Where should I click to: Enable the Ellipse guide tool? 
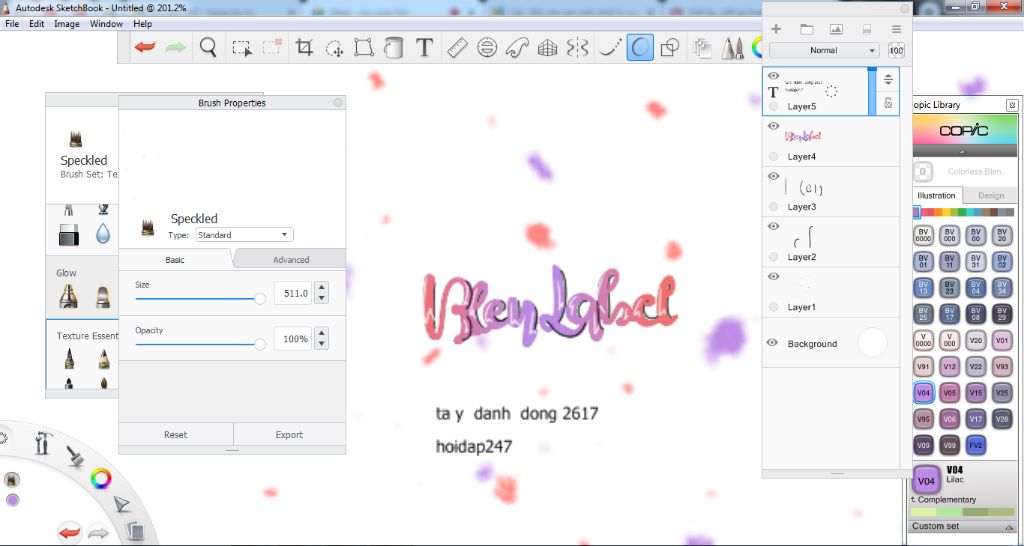point(487,48)
